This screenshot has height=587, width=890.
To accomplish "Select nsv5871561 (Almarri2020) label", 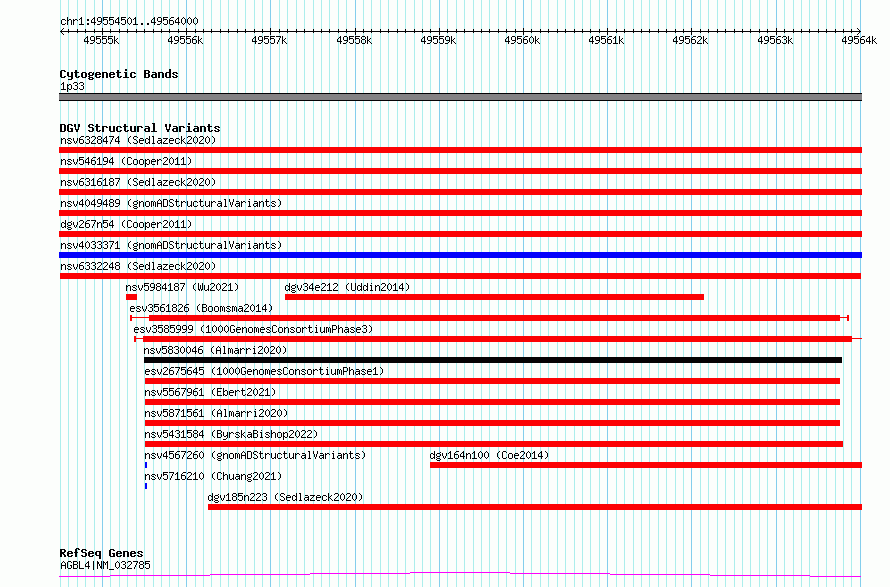I will coord(216,413).
